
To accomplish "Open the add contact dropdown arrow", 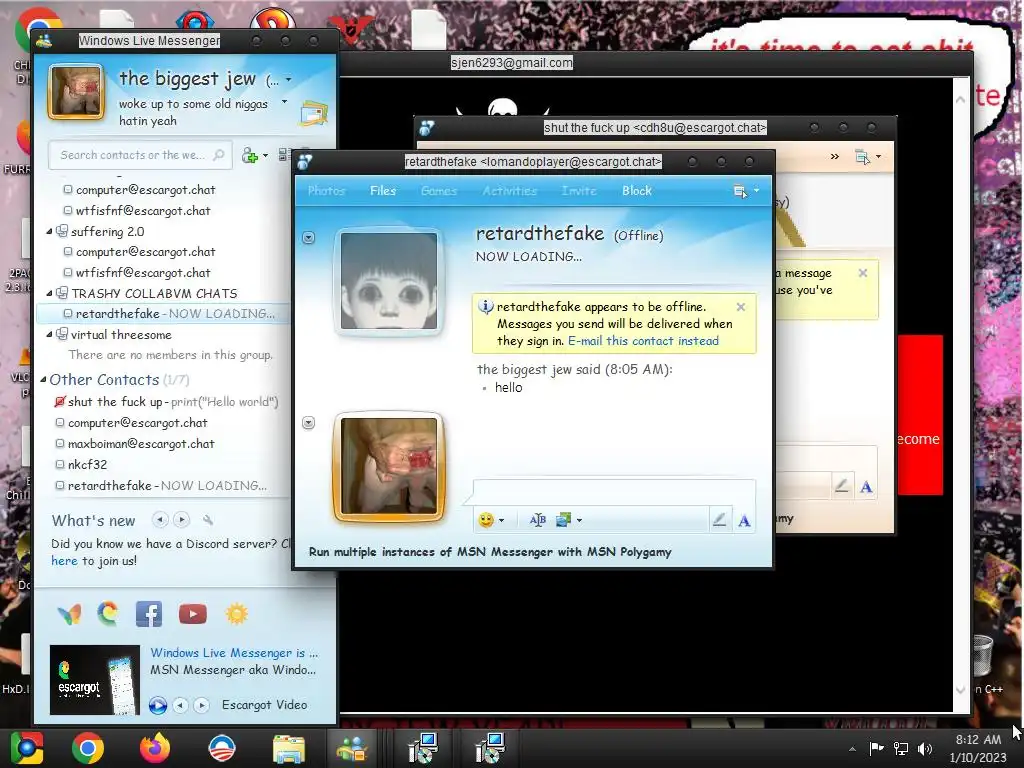I will coord(265,156).
